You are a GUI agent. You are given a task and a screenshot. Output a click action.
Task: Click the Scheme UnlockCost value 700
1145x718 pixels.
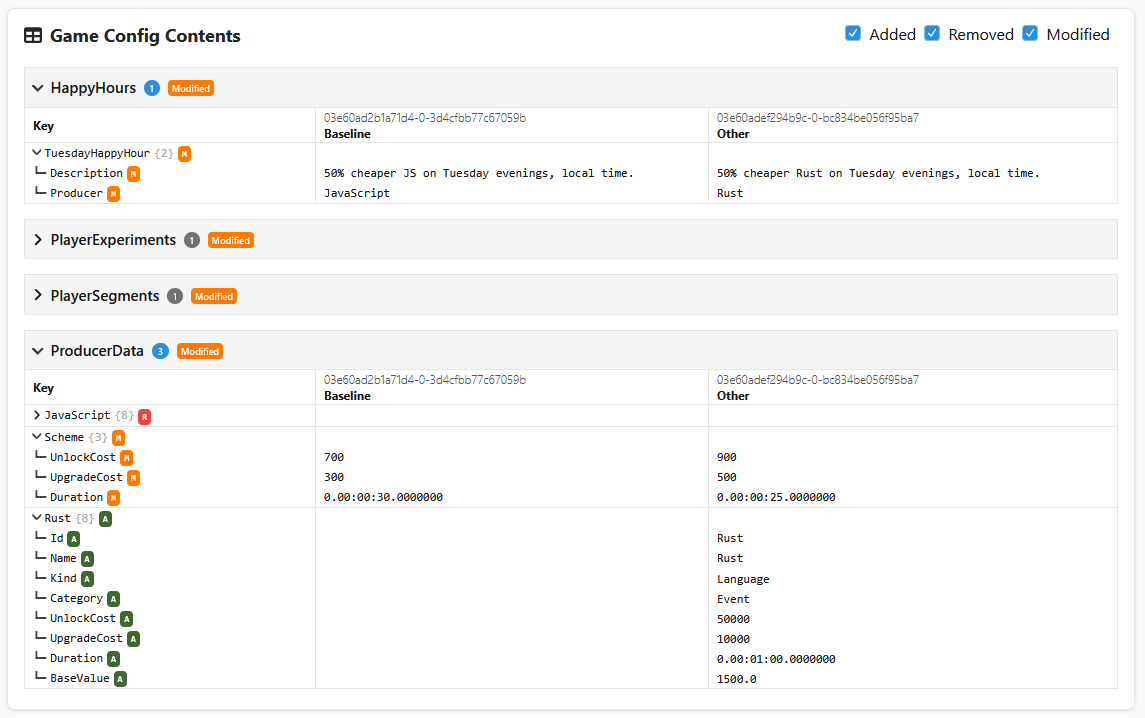[334, 457]
